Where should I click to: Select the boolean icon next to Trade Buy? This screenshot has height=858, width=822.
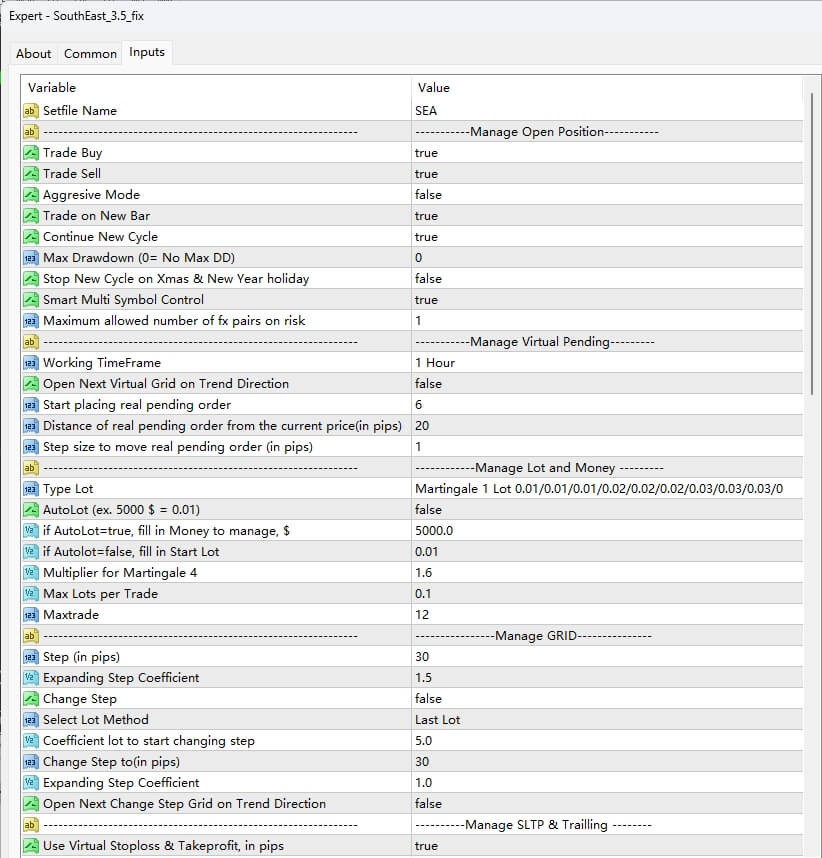tap(31, 152)
